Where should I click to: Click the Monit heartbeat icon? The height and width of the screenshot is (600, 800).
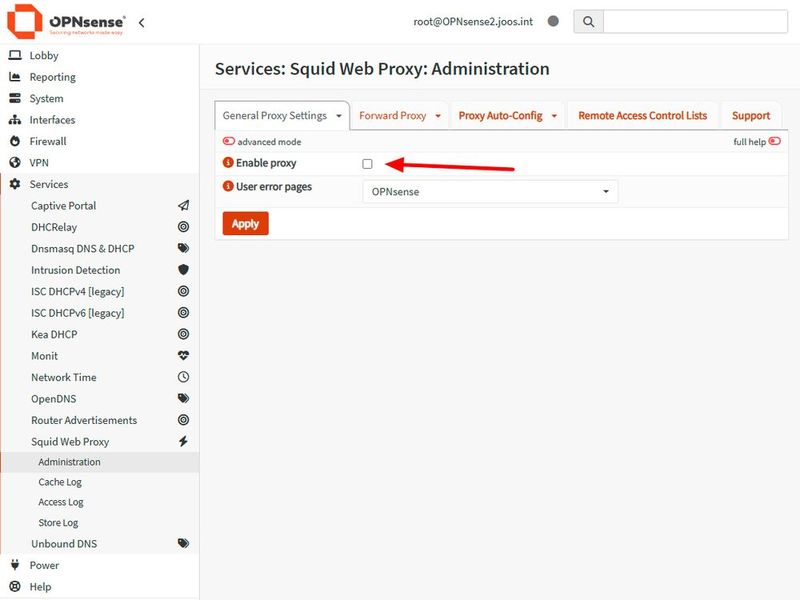click(x=183, y=355)
